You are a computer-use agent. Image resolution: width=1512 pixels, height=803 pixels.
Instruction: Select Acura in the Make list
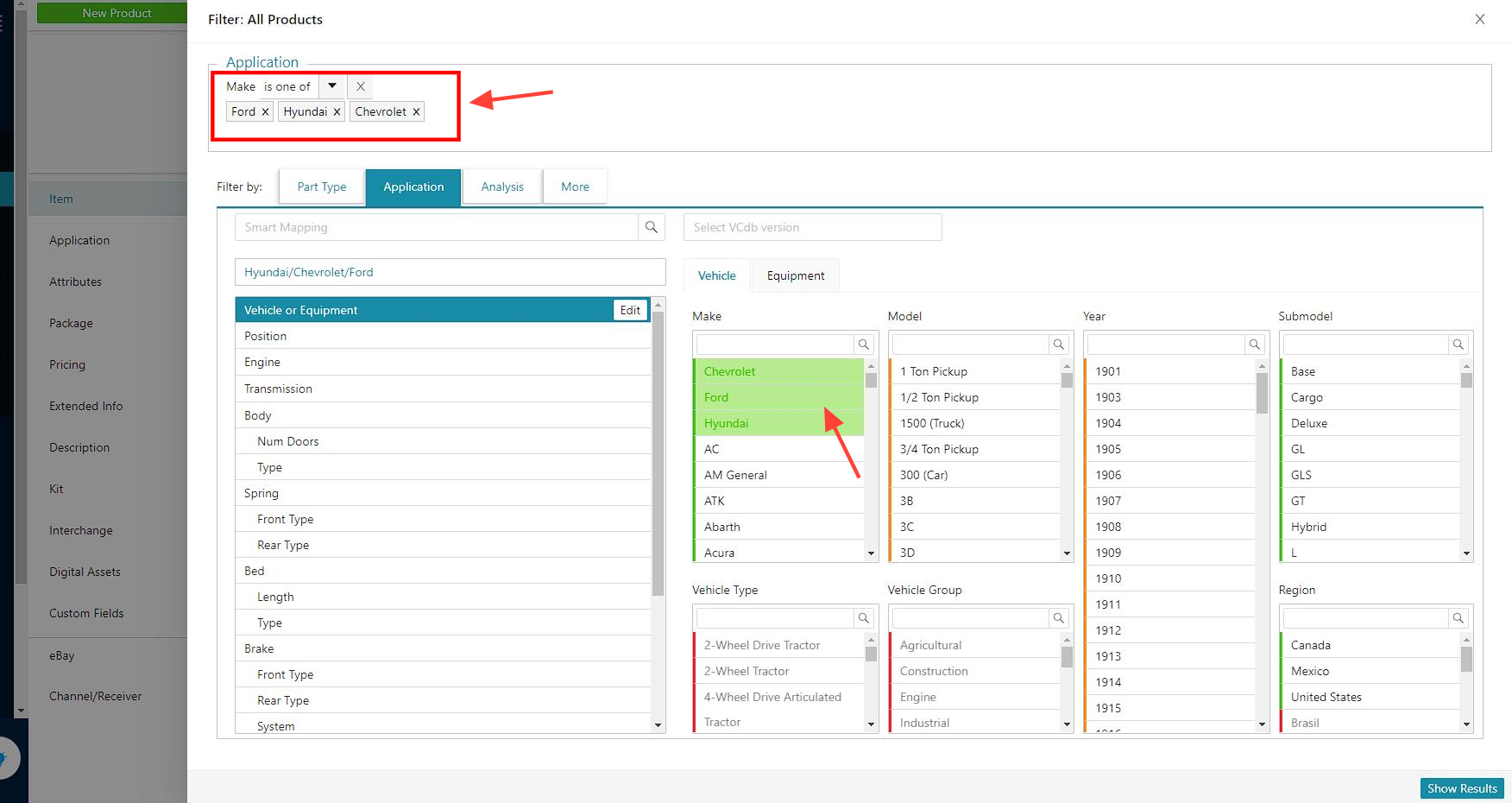778,553
